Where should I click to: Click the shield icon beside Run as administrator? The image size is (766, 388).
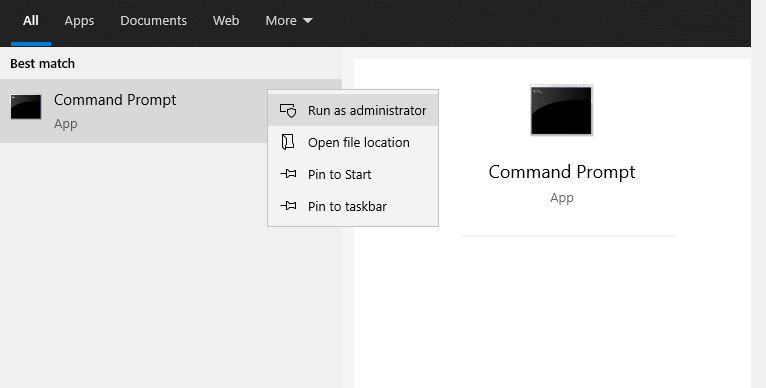[288, 111]
